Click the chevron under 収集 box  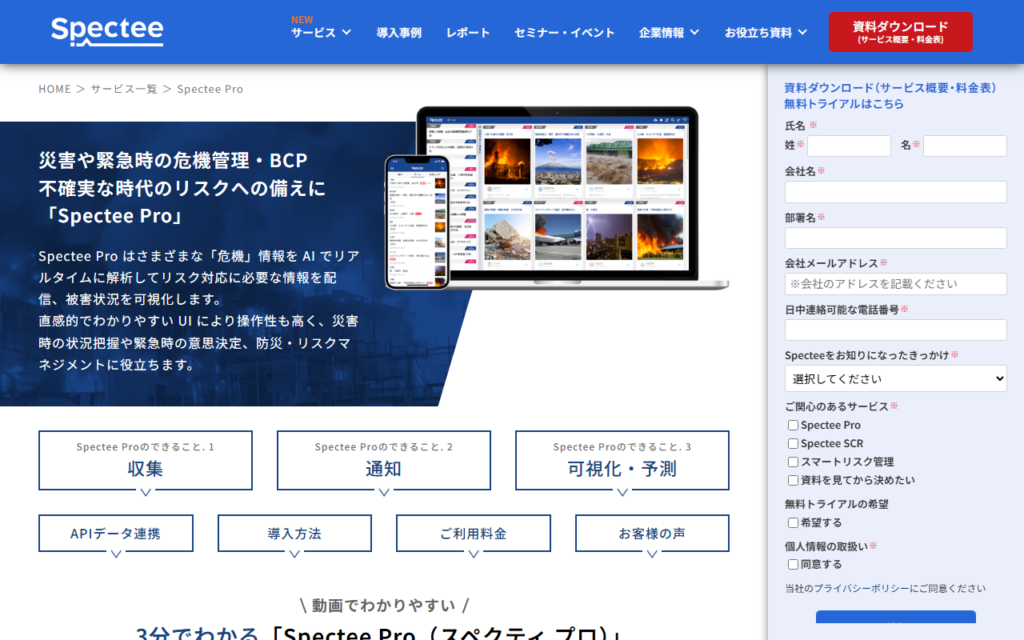point(145,492)
